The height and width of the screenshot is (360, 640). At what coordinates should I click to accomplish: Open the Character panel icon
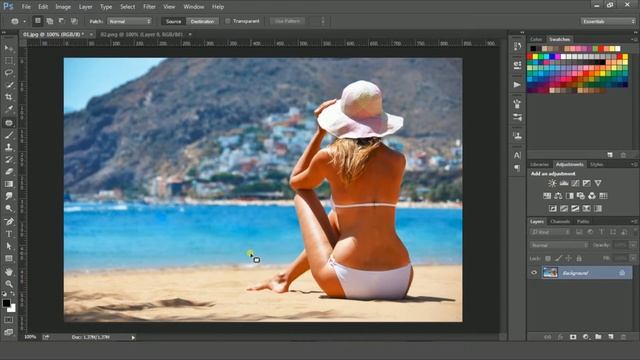tap(517, 155)
